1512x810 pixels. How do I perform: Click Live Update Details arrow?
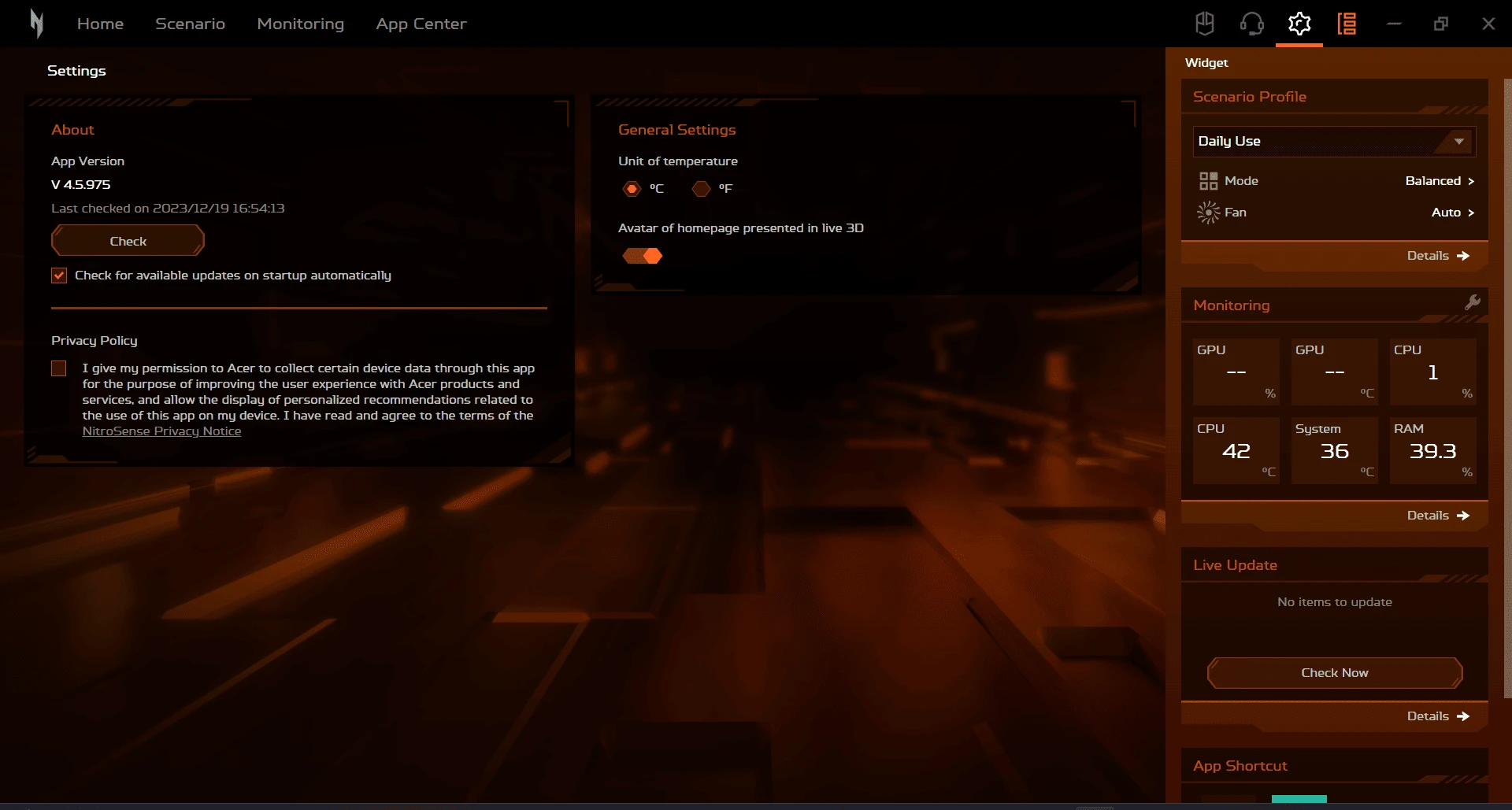(x=1463, y=716)
